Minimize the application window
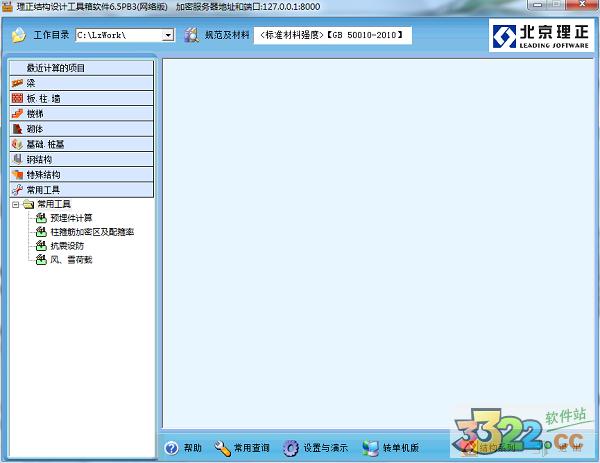This screenshot has width=600, height=463. tap(538, 5)
